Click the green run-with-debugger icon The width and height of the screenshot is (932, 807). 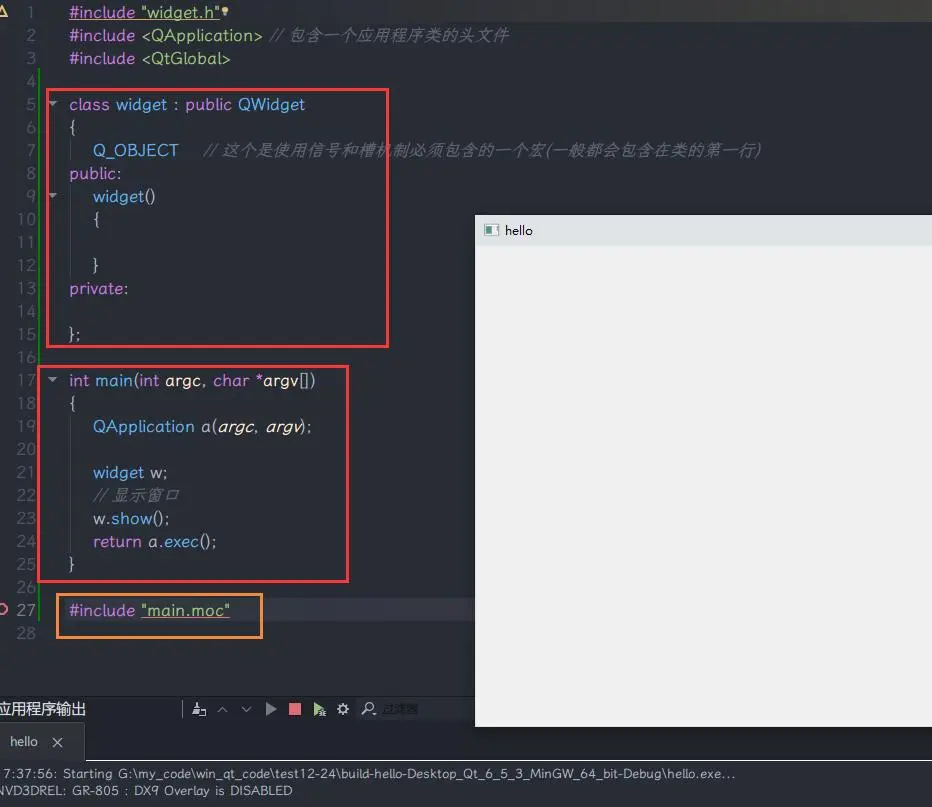[319, 709]
